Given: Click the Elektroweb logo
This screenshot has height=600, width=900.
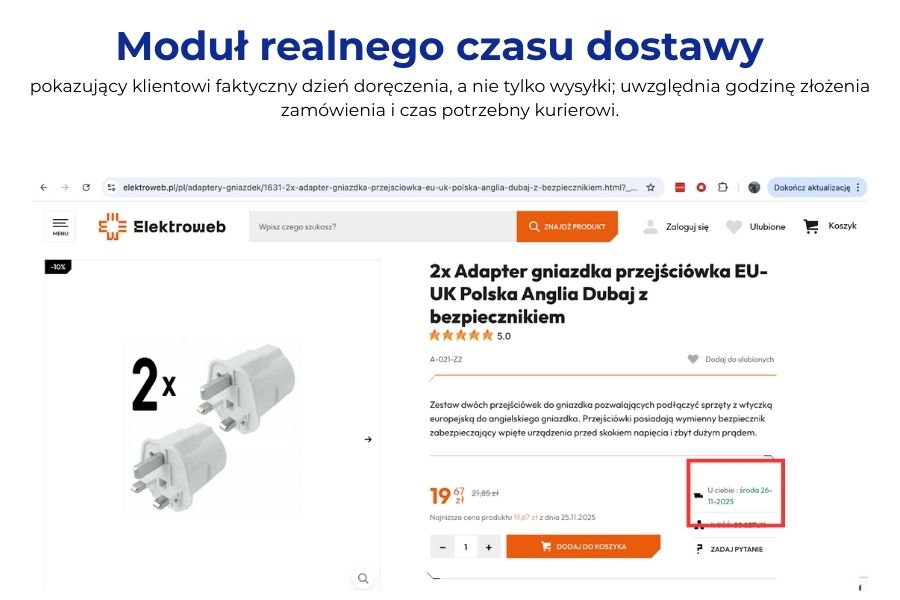Looking at the screenshot, I should tap(162, 226).
